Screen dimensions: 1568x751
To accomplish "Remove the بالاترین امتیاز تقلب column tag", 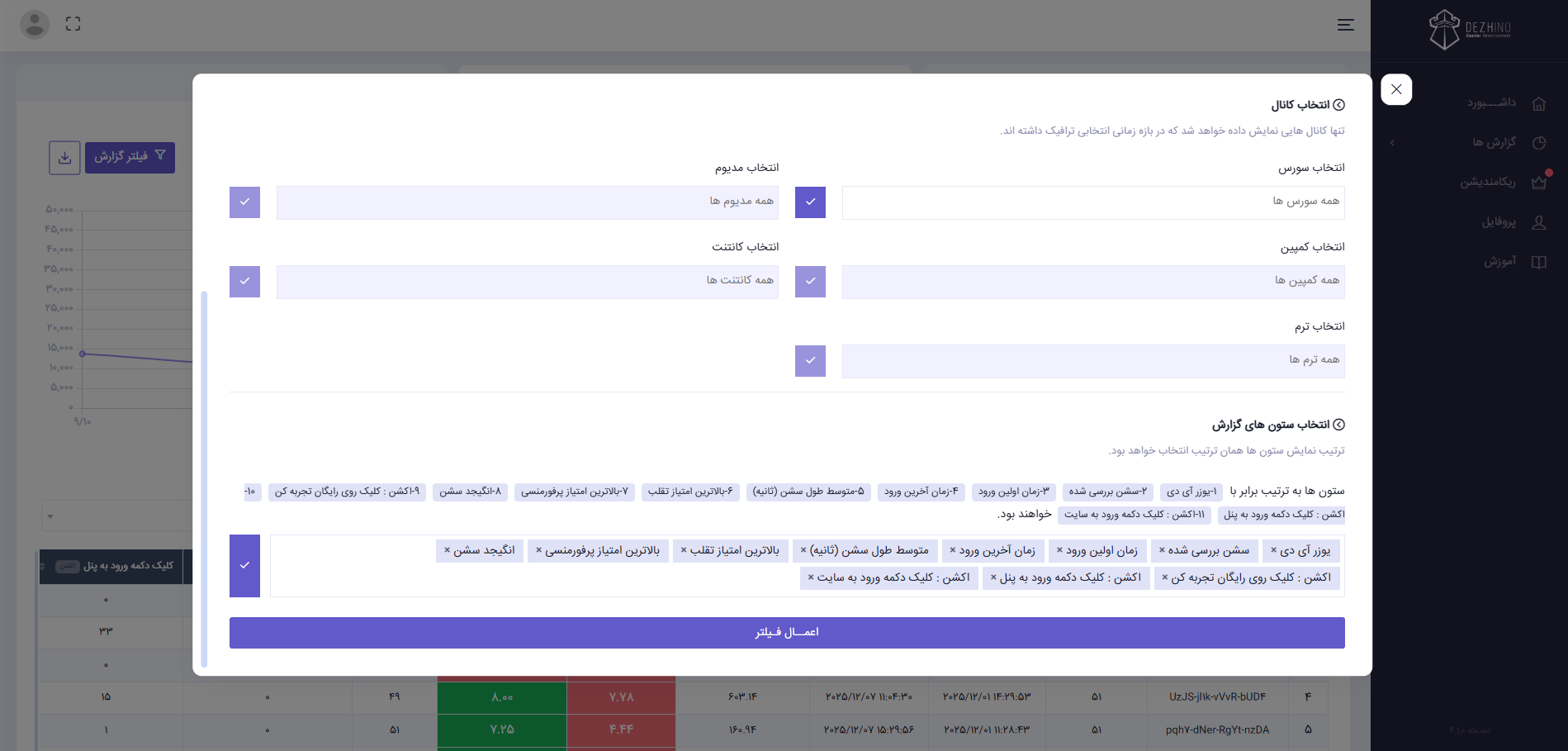I will [x=684, y=550].
